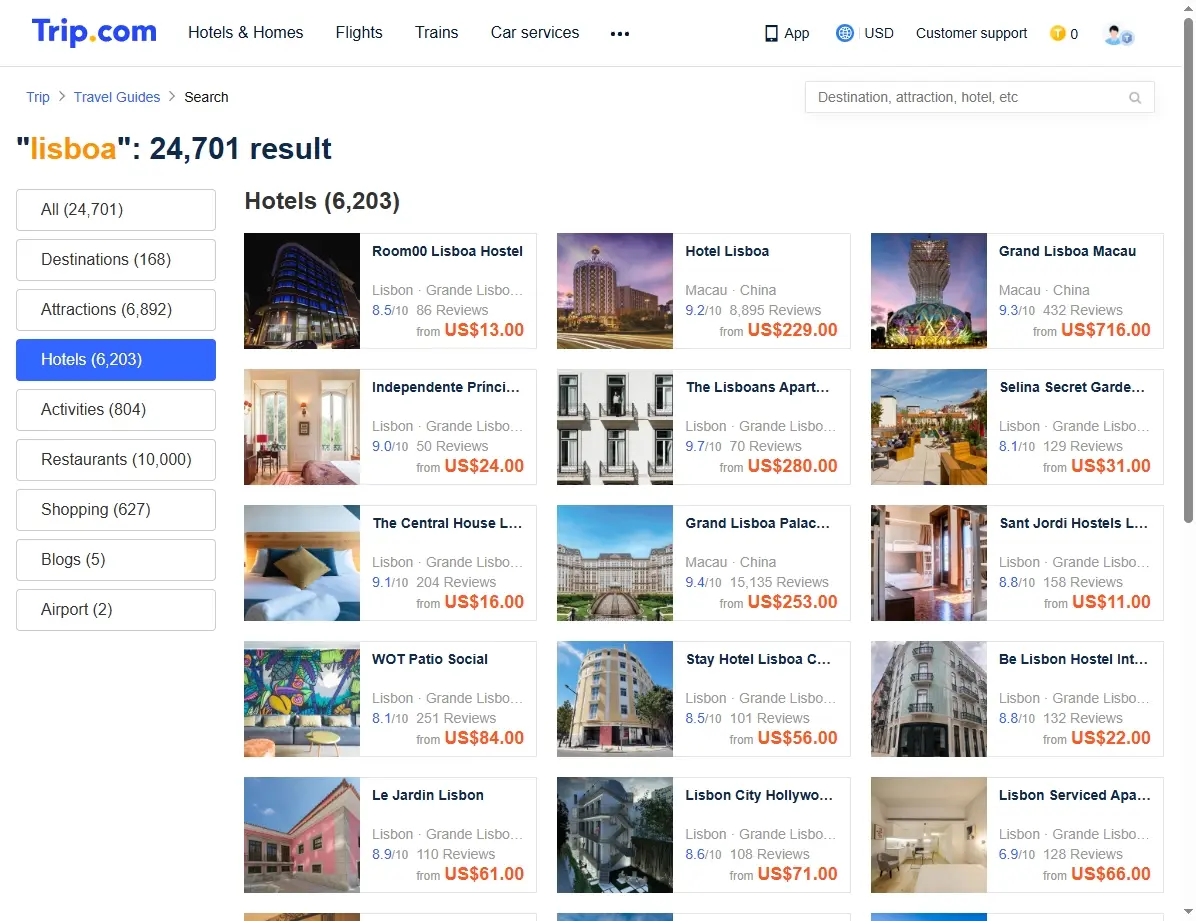Click the search magnifier icon
The width and height of the screenshot is (1196, 921).
pos(1135,98)
